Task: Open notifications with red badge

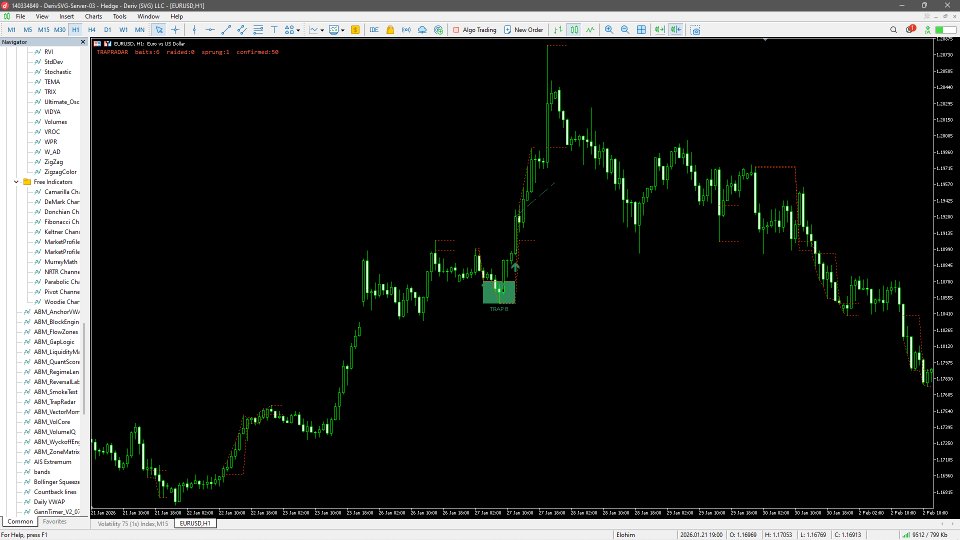Action: point(910,29)
